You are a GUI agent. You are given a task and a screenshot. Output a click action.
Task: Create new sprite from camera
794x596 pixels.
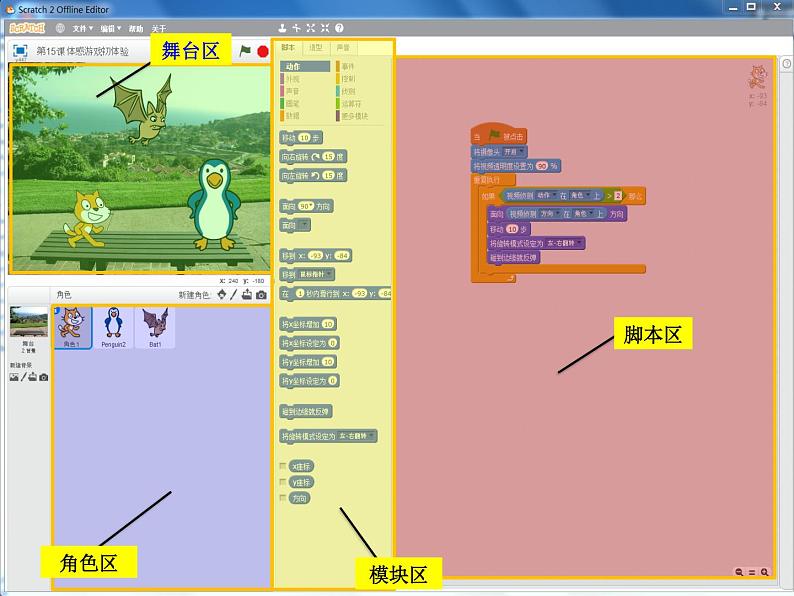pyautogui.click(x=261, y=295)
